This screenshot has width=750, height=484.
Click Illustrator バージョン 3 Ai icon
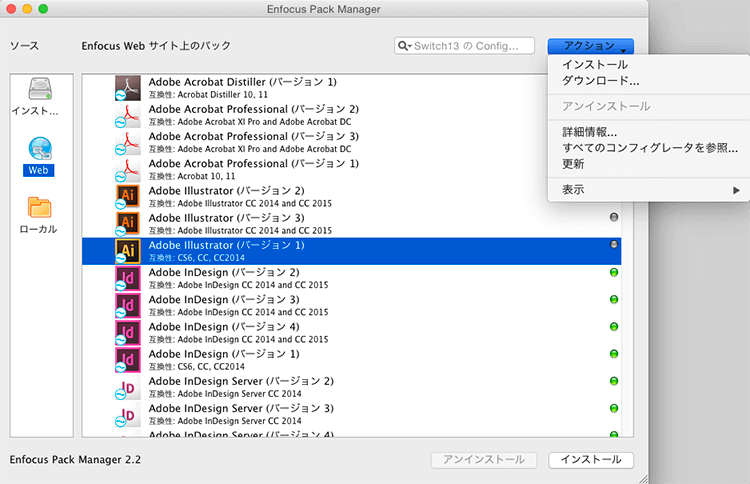click(x=128, y=224)
